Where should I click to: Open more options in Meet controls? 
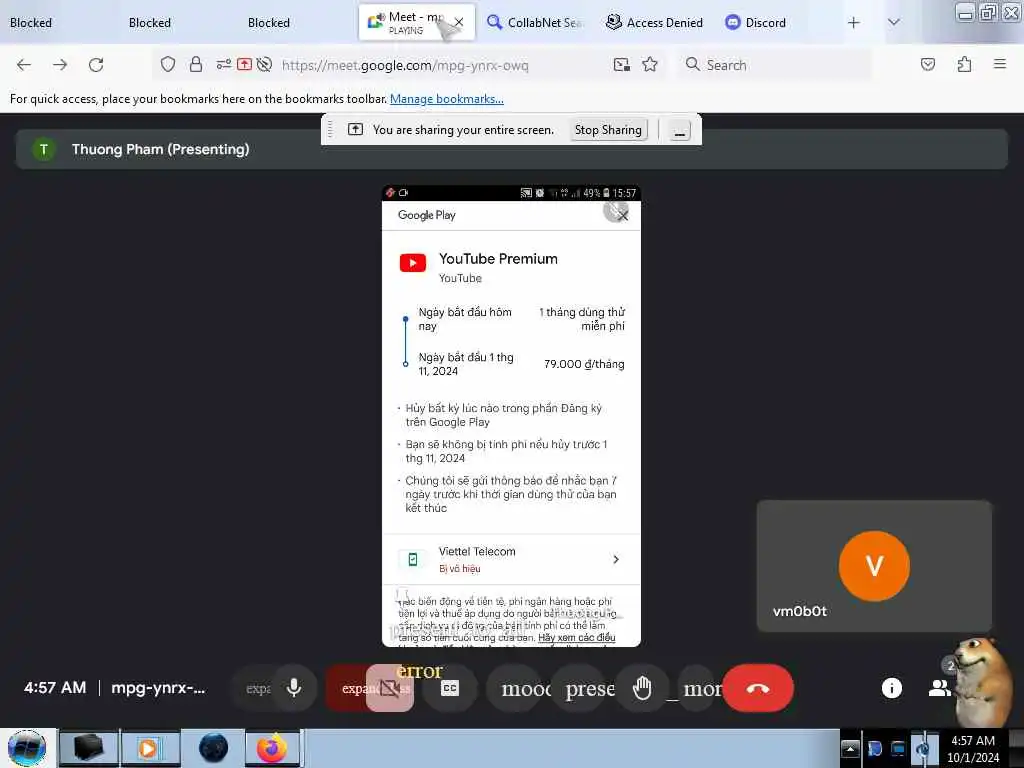click(699, 688)
